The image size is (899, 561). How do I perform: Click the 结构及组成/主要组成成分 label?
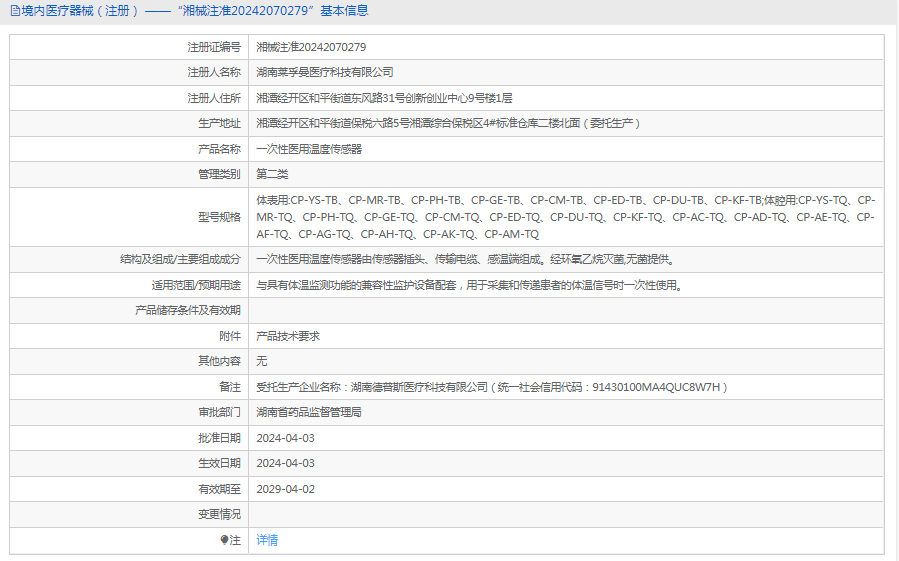coord(180,259)
